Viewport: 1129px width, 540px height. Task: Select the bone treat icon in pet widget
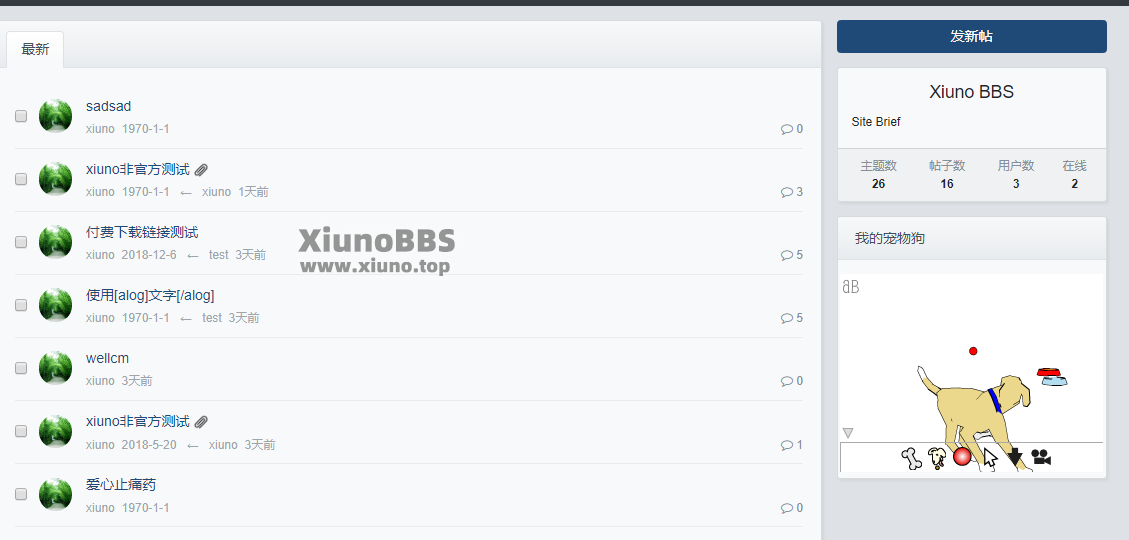(912, 458)
